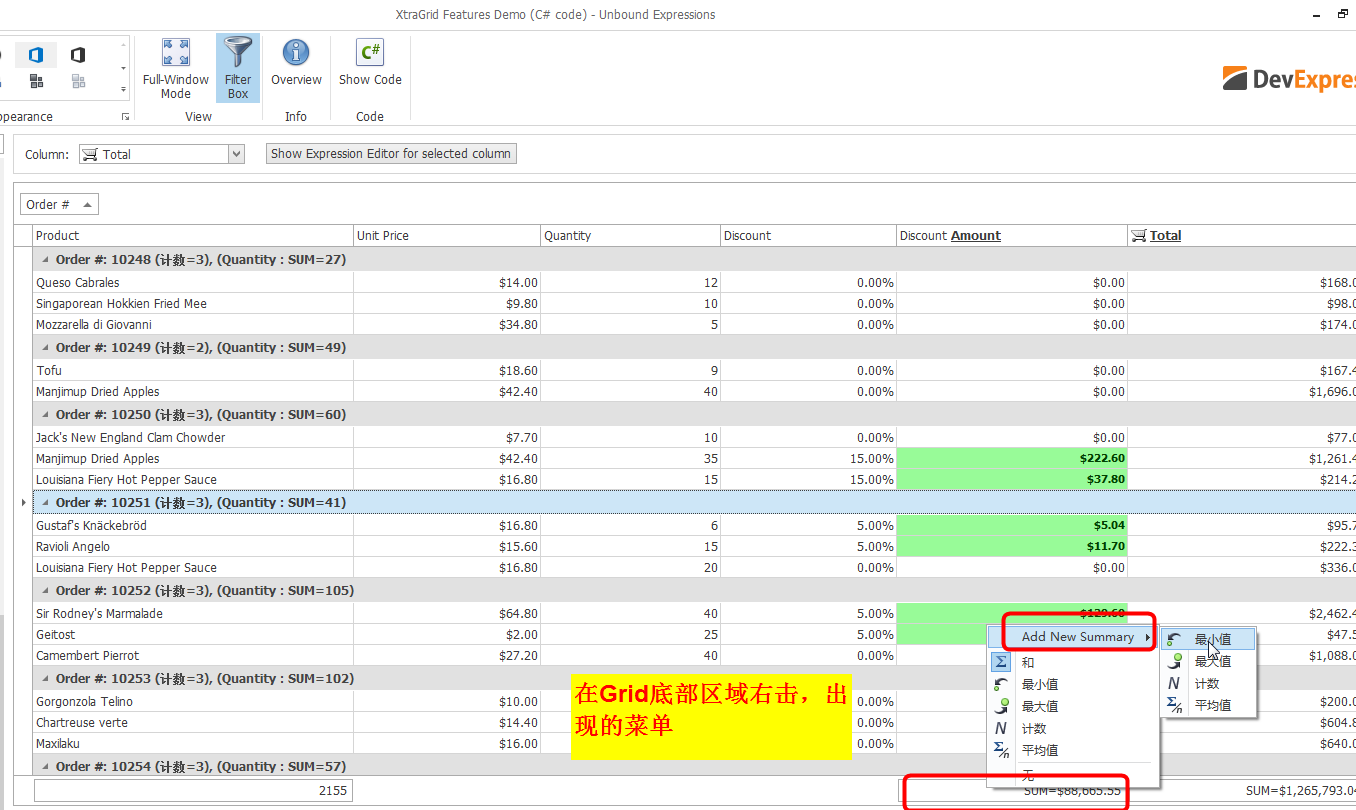The image size is (1356, 810).
Task: Expand the skin gallery dropdown arrow
Action: (124, 90)
